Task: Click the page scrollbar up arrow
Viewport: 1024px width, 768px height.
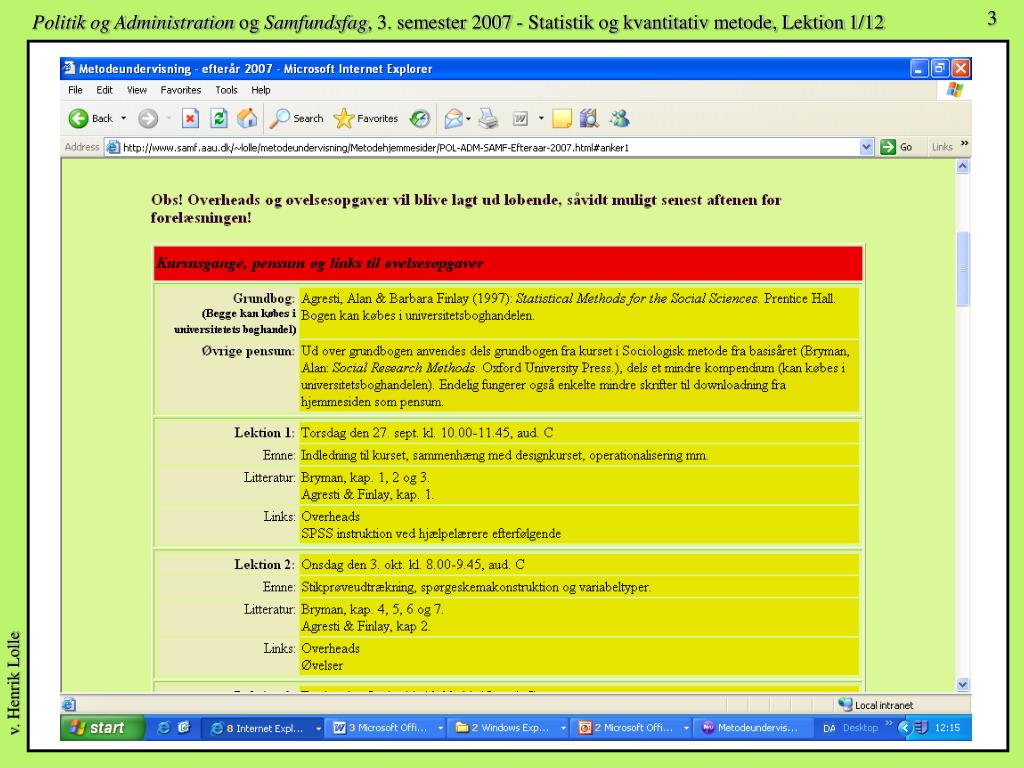Action: coord(963,167)
